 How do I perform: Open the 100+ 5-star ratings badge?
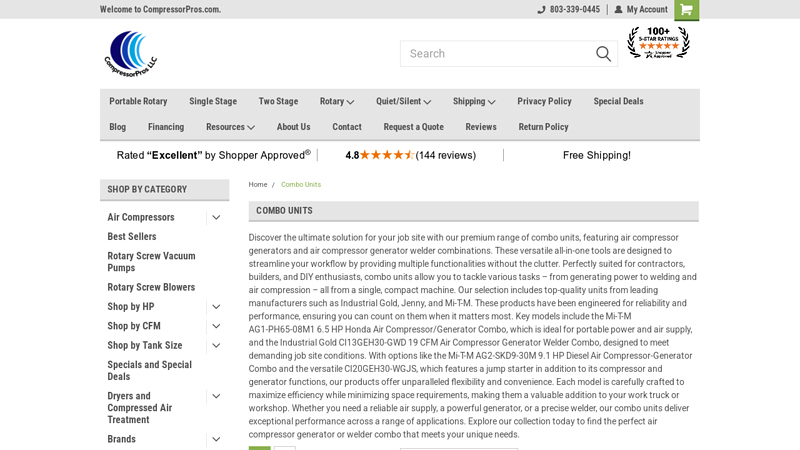pos(658,43)
